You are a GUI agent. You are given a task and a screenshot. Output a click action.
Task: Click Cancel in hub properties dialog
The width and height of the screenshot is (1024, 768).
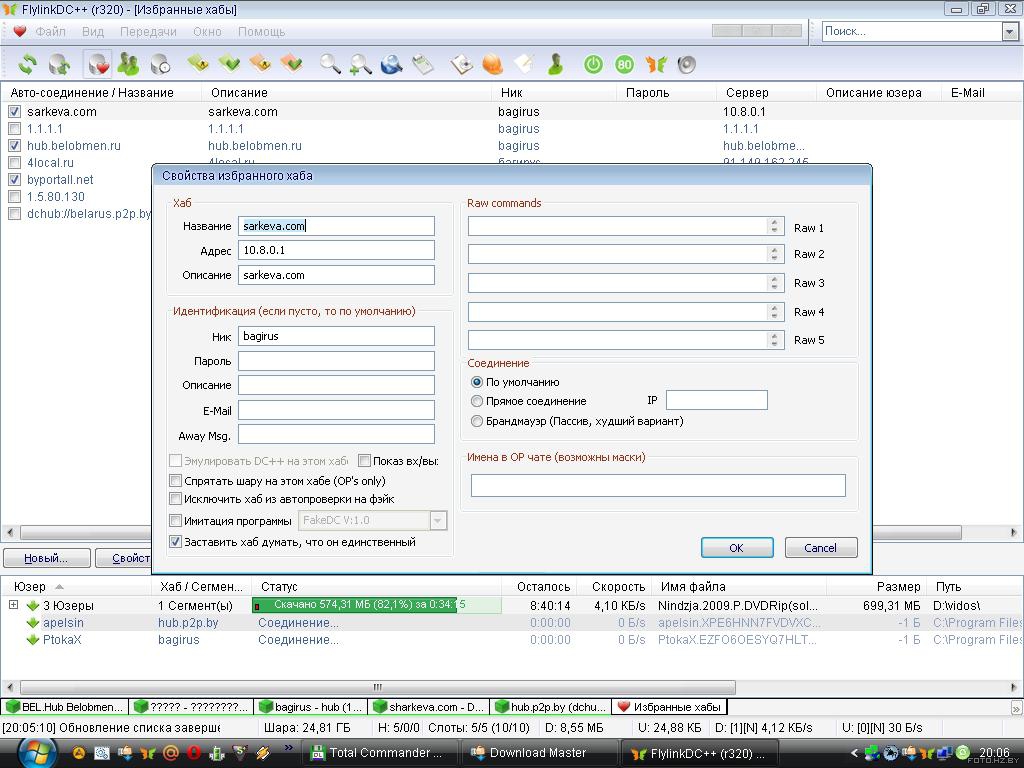tap(820, 548)
